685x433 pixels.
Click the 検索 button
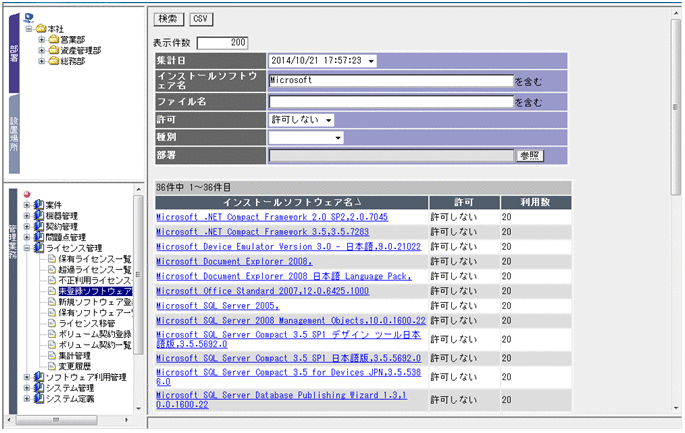point(169,19)
